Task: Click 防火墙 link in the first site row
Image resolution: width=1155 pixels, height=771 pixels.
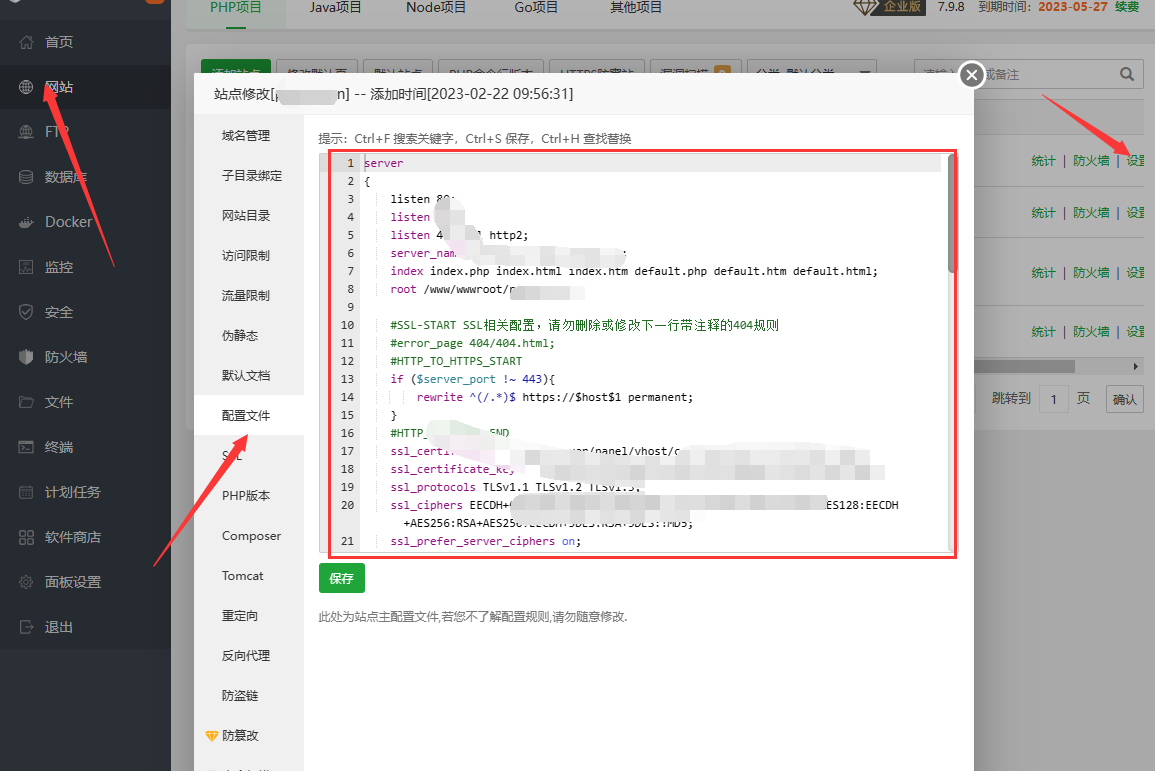Action: point(1091,161)
